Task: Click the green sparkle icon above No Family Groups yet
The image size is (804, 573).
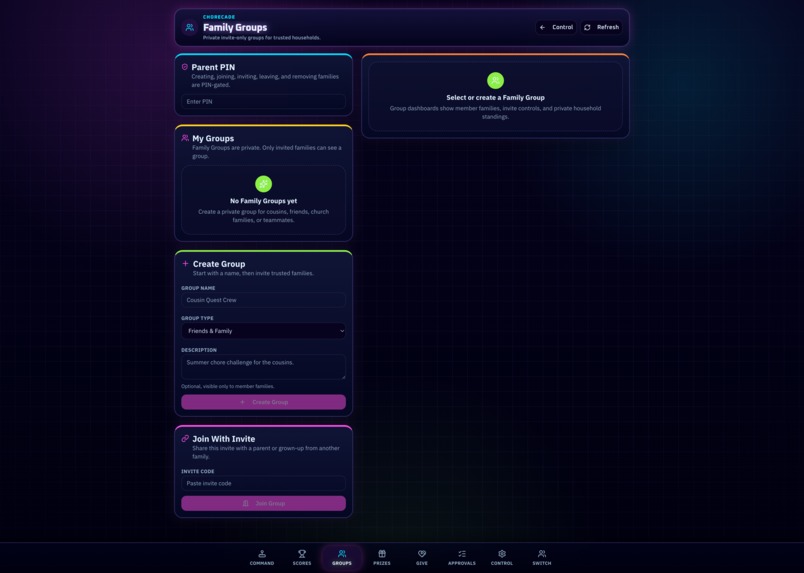Action: [264, 184]
